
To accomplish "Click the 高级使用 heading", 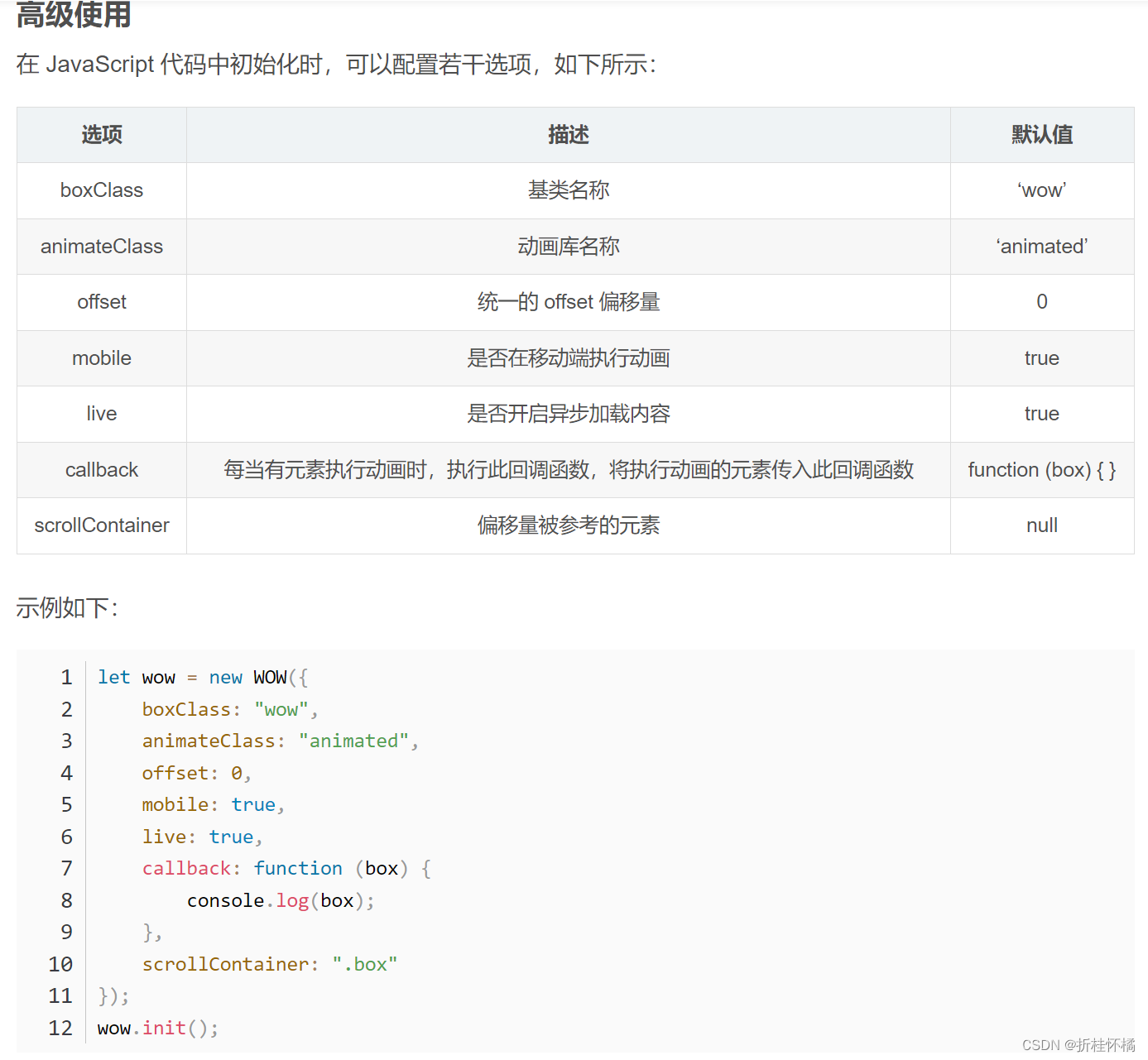I will click(74, 14).
